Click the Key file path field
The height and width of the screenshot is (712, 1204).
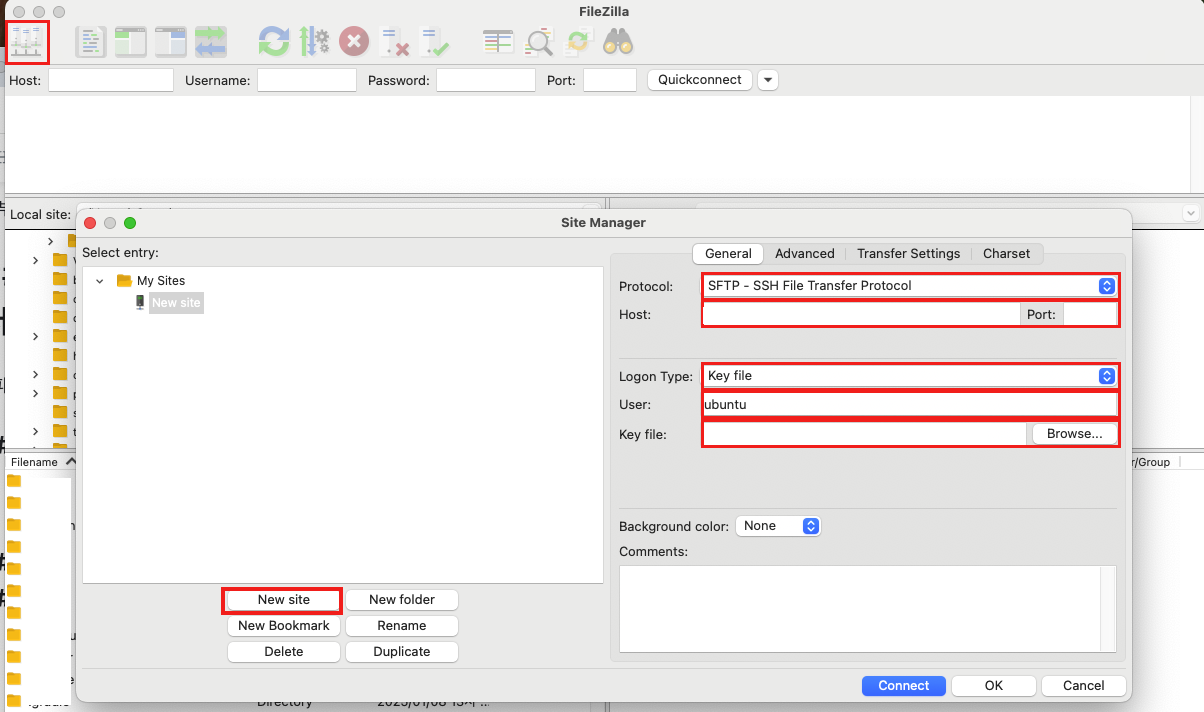(865, 434)
